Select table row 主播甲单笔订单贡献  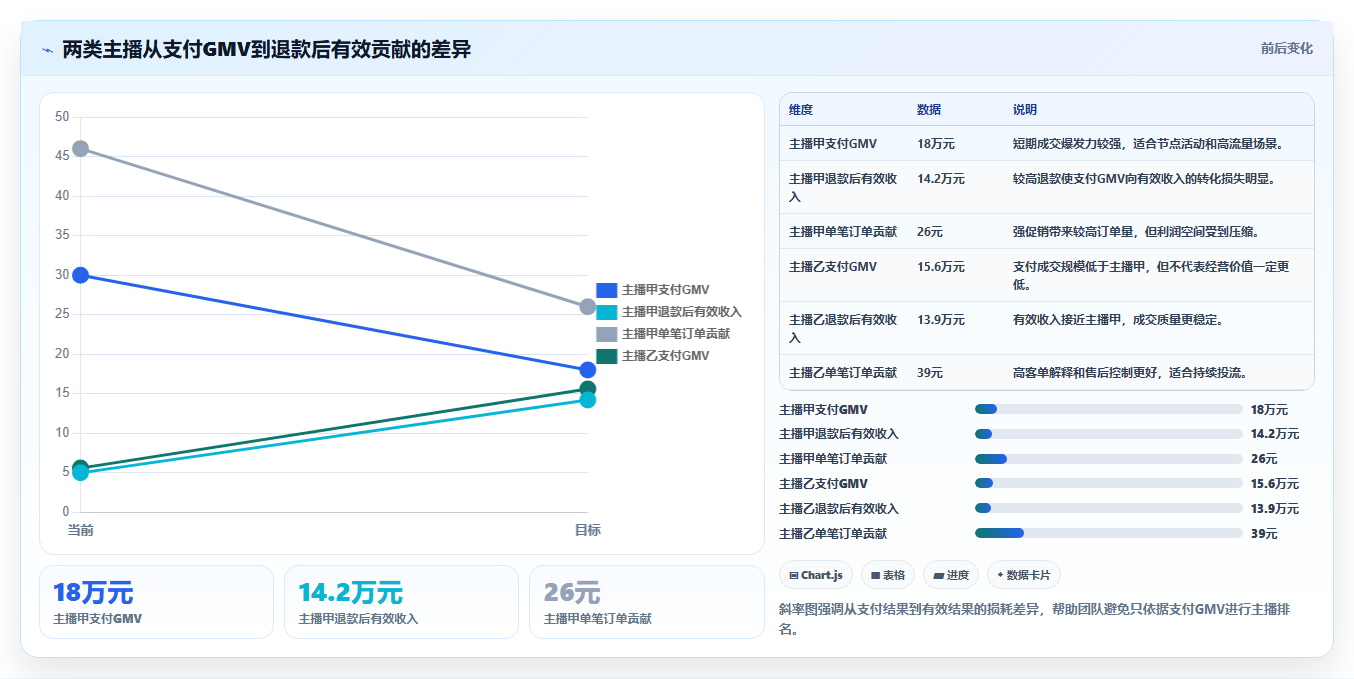(1046, 232)
